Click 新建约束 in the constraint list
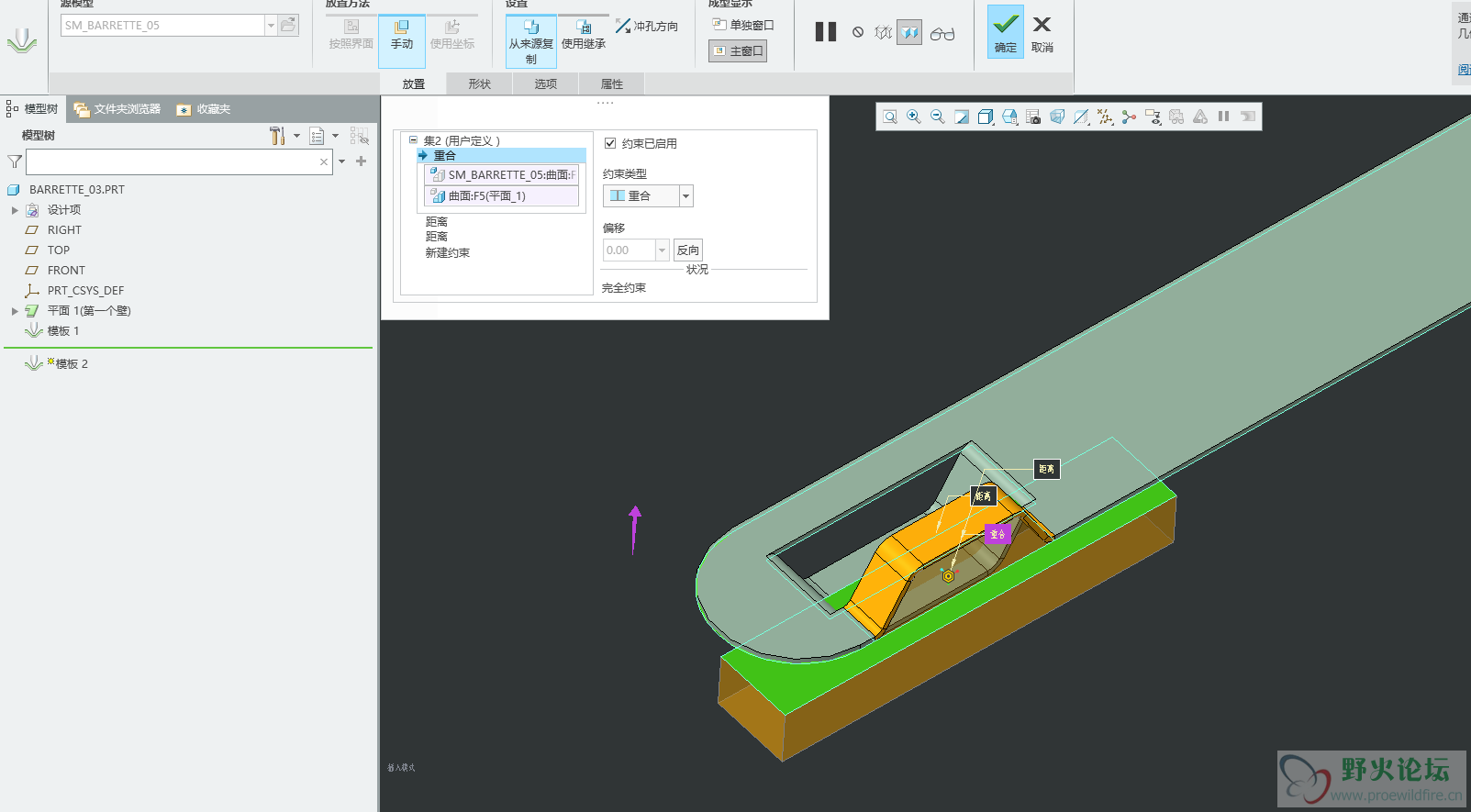Image resolution: width=1471 pixels, height=812 pixels. [447, 253]
